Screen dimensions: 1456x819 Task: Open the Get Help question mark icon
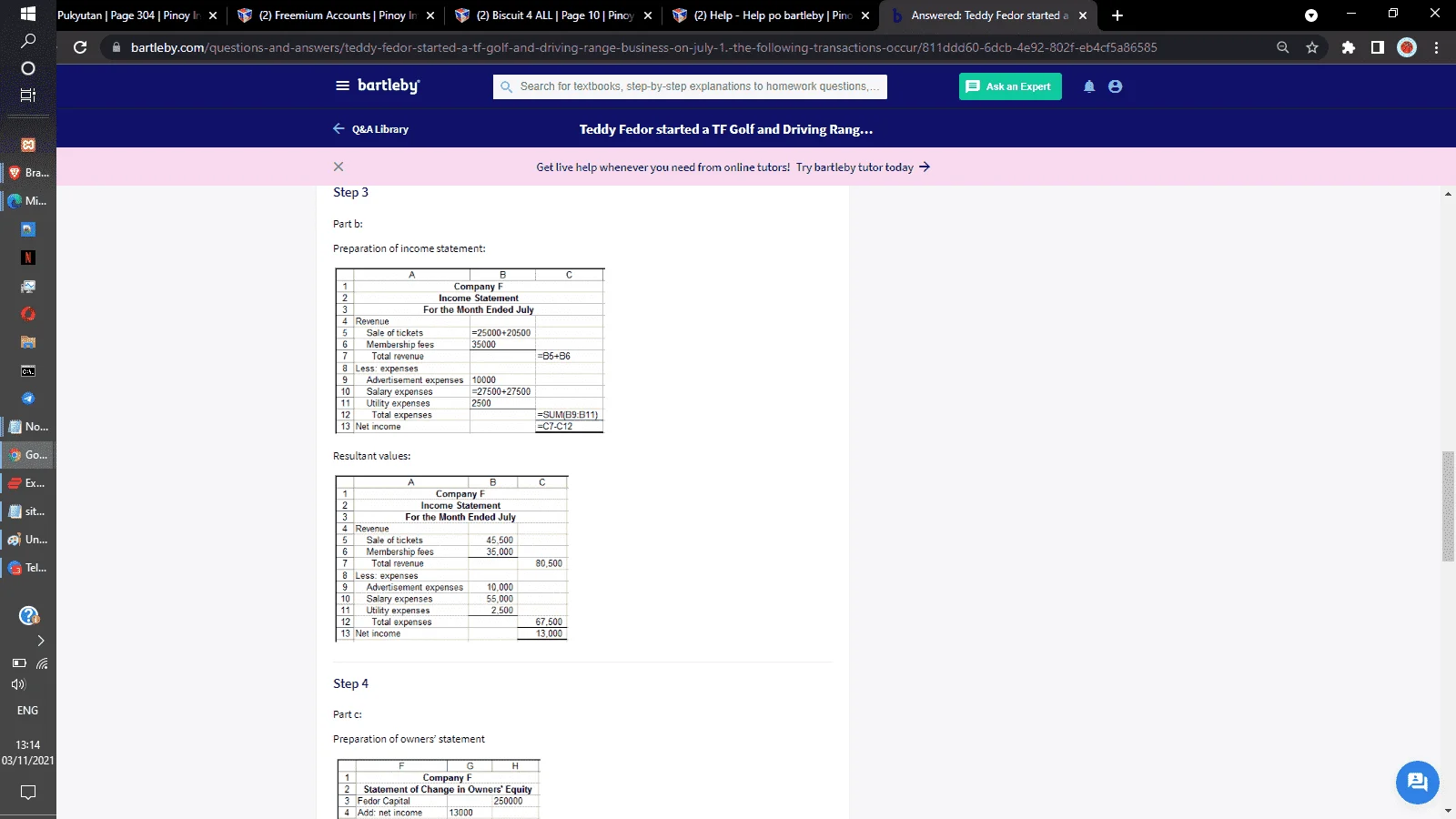[x=28, y=616]
